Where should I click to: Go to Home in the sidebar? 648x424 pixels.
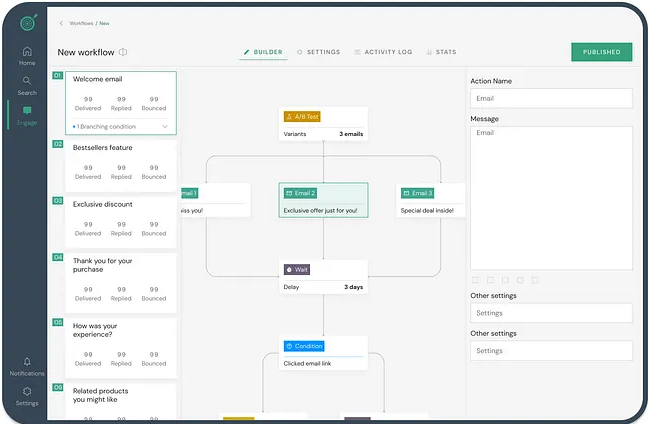coord(27,56)
